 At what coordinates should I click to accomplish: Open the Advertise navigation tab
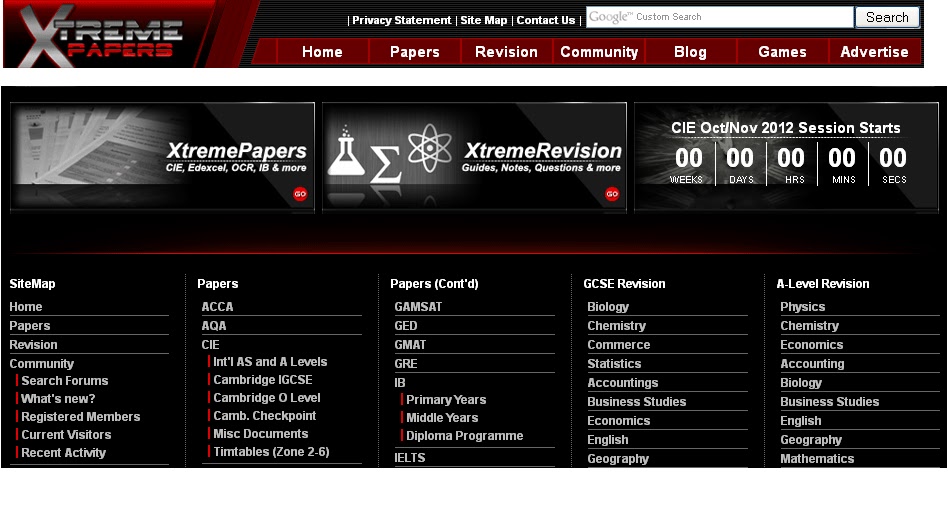point(874,52)
